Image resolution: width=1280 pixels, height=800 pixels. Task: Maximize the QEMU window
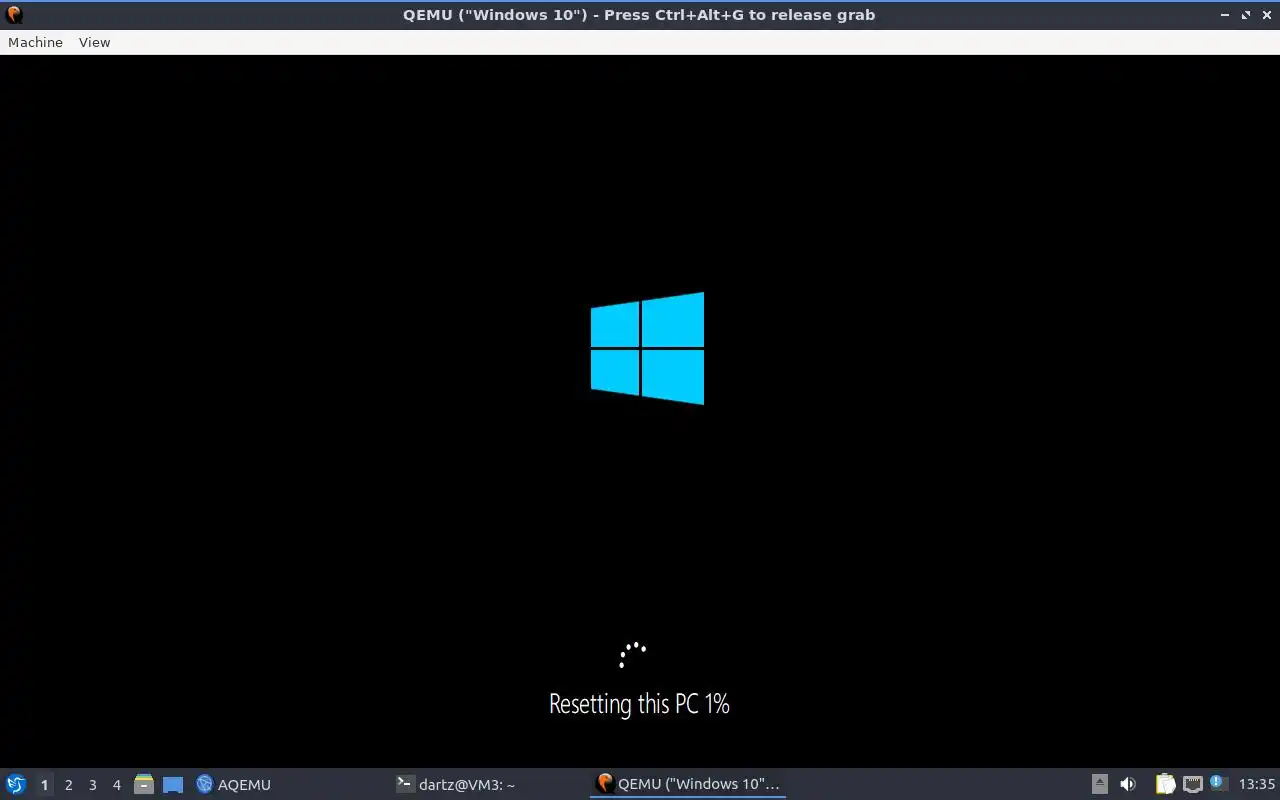coord(1246,15)
